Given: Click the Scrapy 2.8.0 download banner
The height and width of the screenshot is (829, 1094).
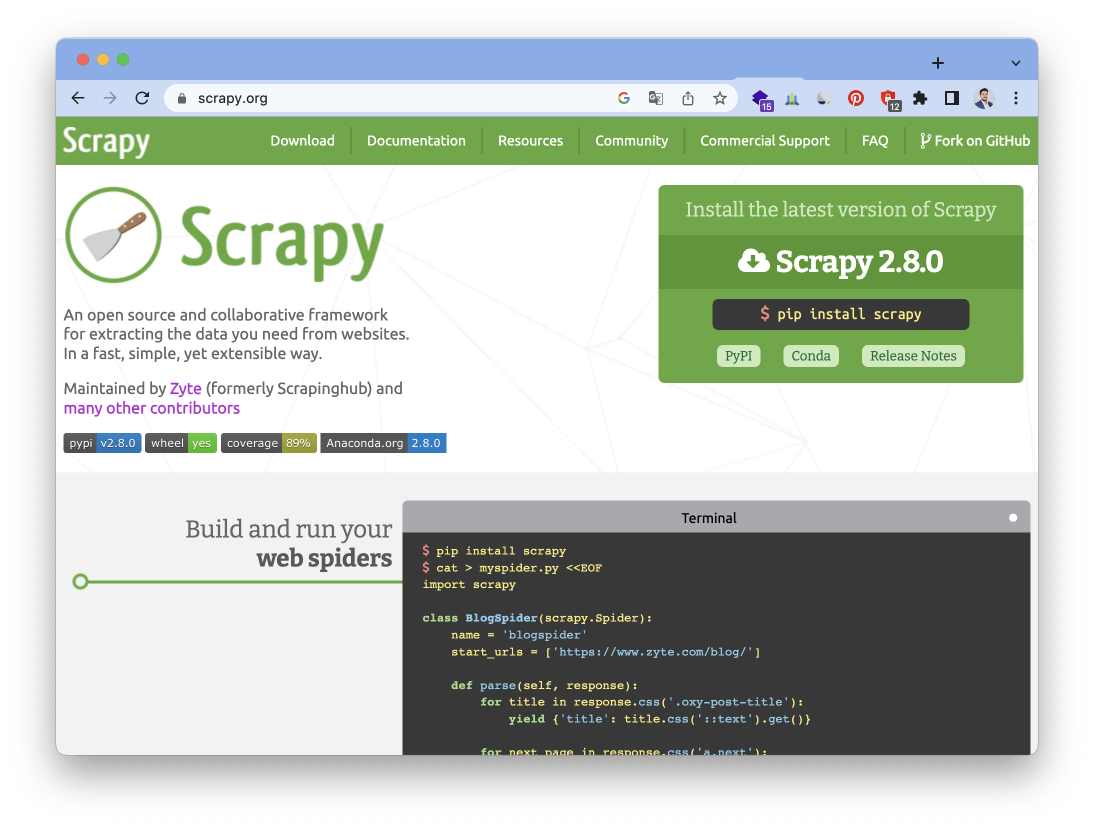Looking at the screenshot, I should tap(841, 262).
